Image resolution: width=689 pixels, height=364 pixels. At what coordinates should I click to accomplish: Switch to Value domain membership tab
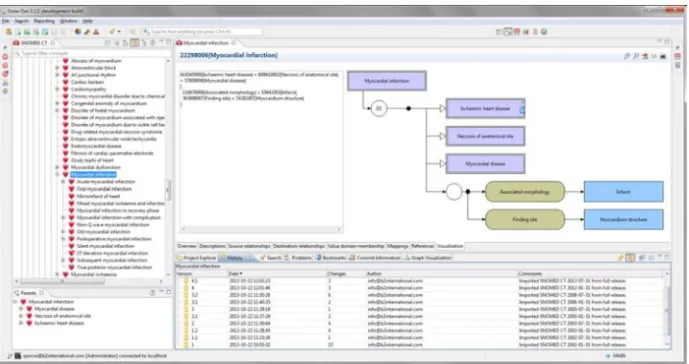click(x=356, y=246)
